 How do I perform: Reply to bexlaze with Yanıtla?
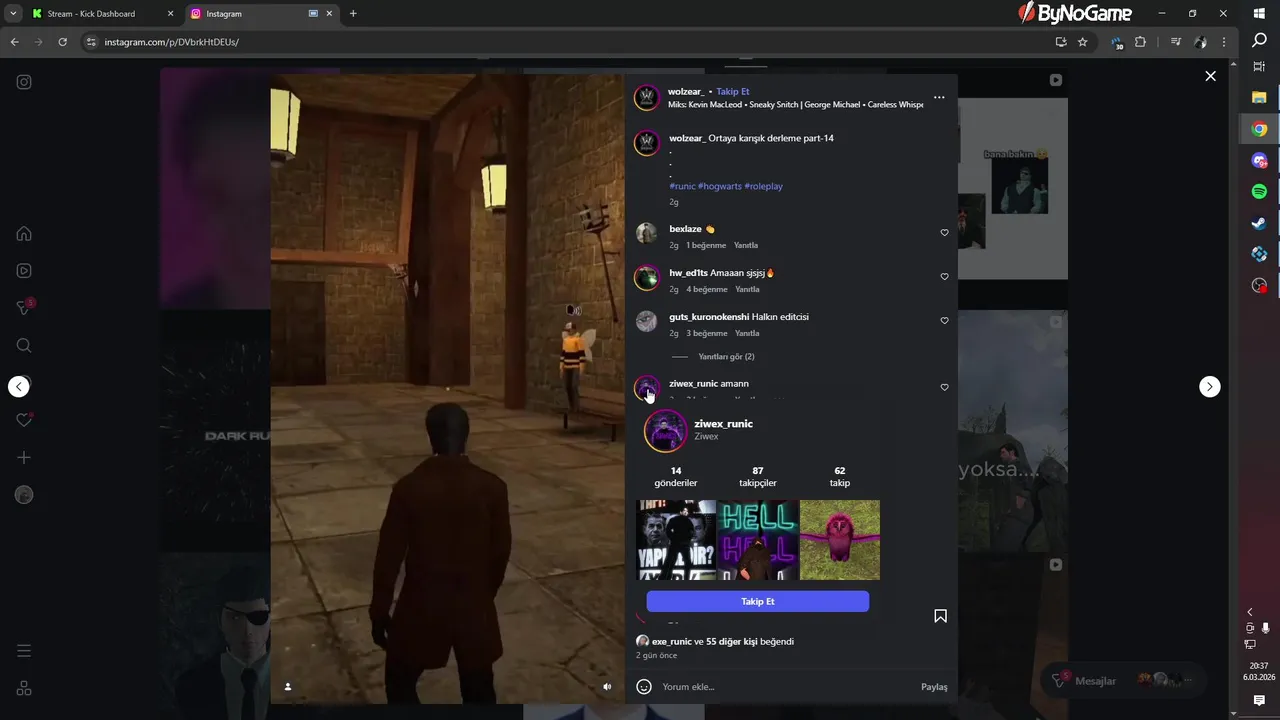click(x=746, y=245)
